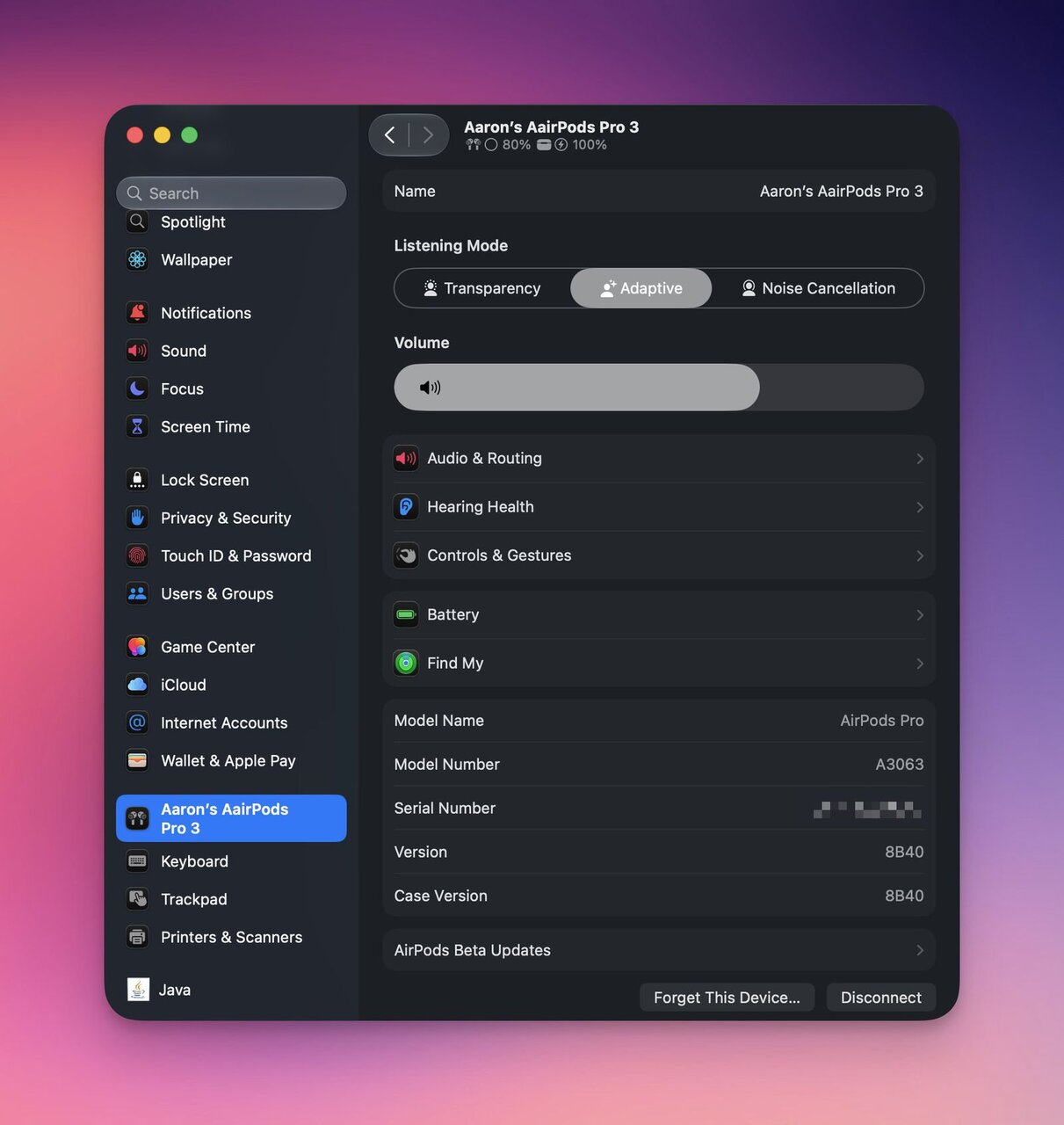
Task: Open Users & Groups settings pane
Action: coord(231,593)
